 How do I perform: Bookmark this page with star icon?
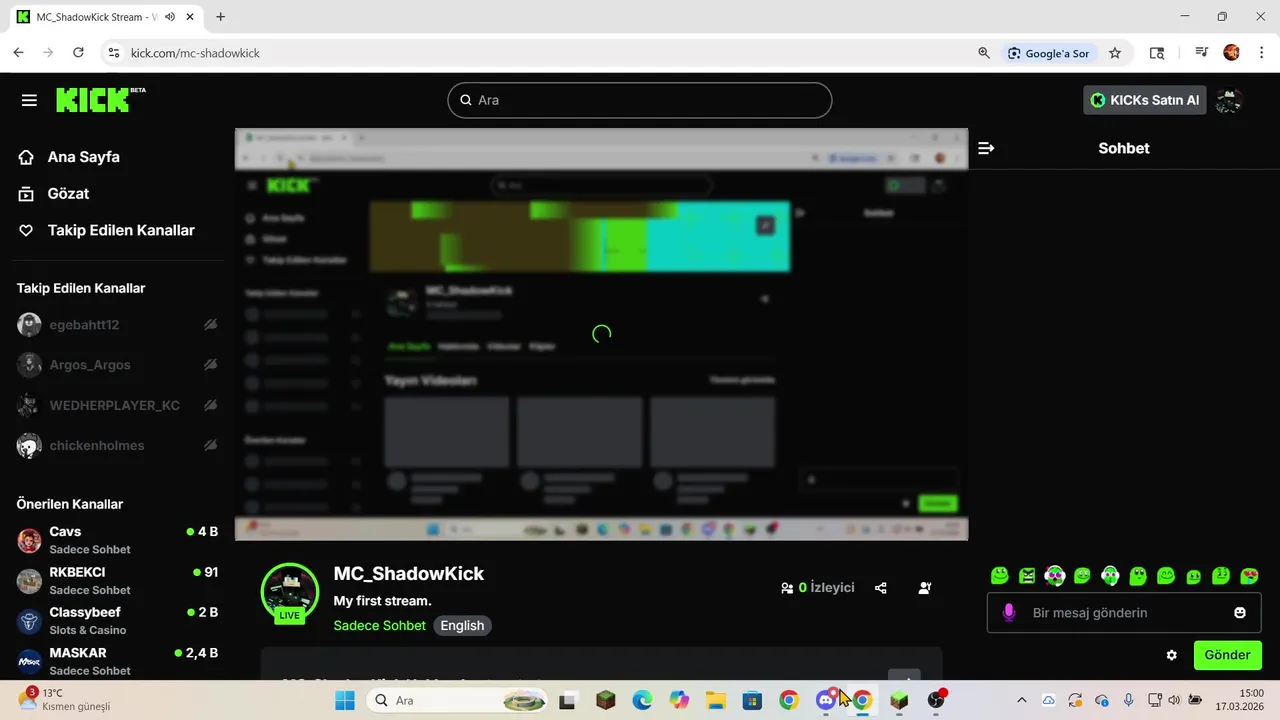tap(1115, 53)
